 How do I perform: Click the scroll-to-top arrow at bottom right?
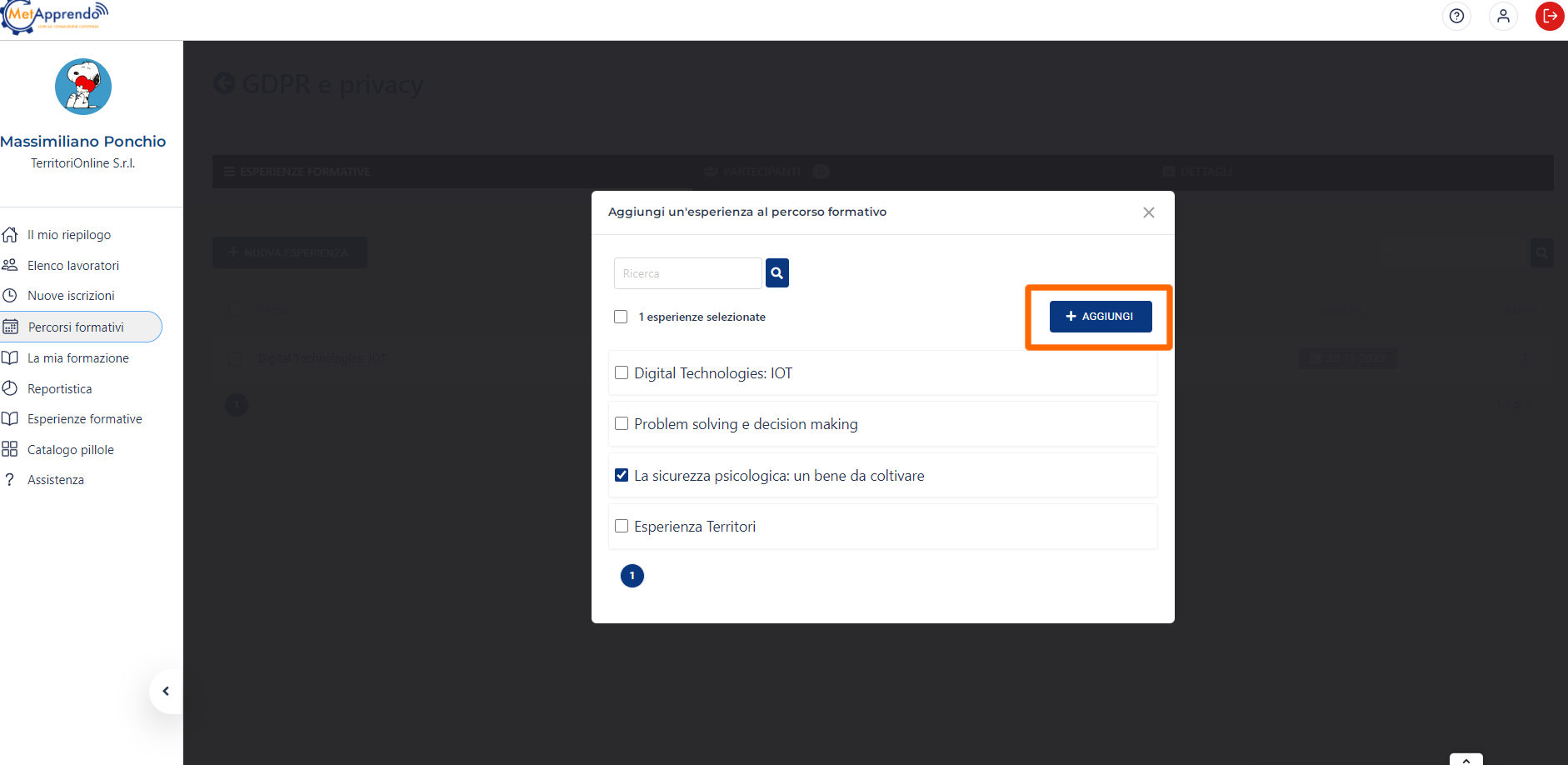(1466, 759)
